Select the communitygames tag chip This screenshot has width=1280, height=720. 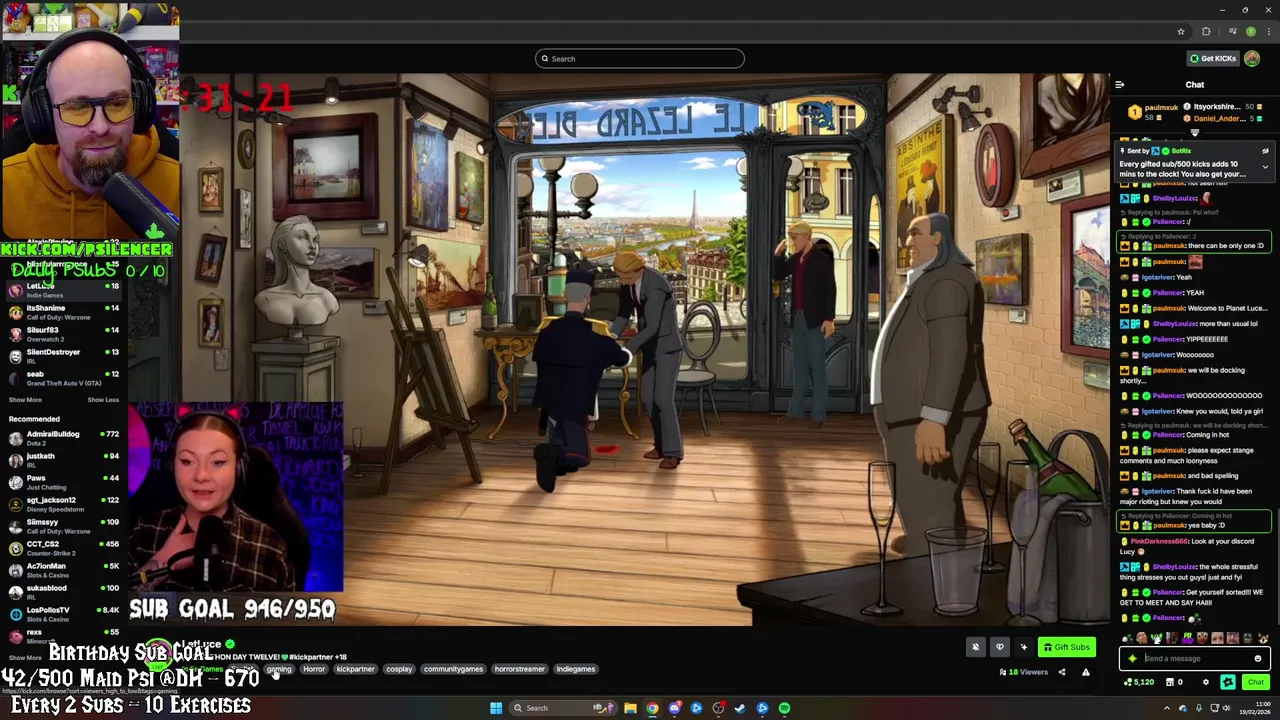pyautogui.click(x=453, y=669)
